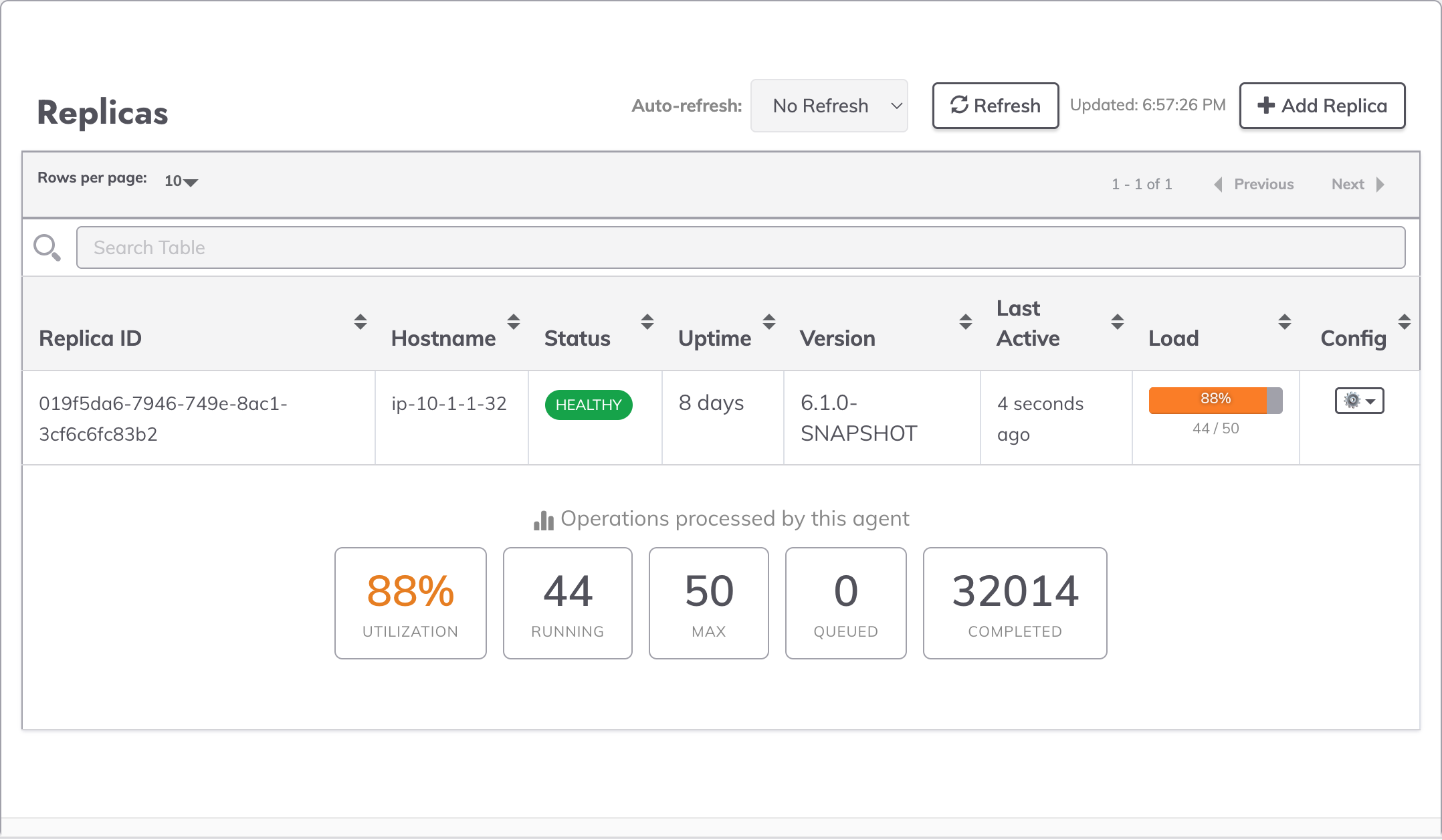Viewport: 1442px width, 840px height.
Task: Click the 88% Utilization card
Action: [411, 603]
